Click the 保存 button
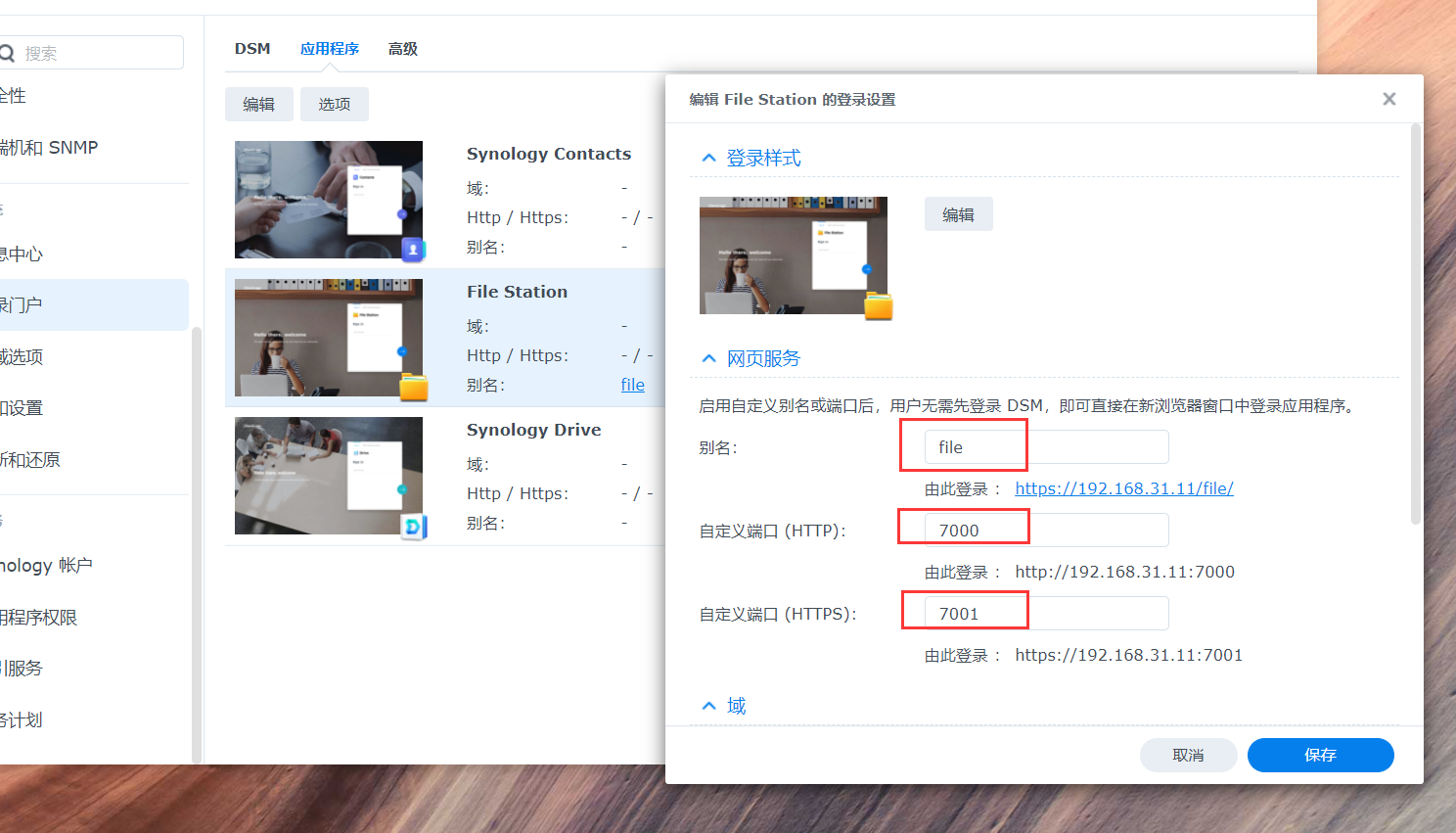Viewport: 1456px width, 833px height. point(1321,755)
